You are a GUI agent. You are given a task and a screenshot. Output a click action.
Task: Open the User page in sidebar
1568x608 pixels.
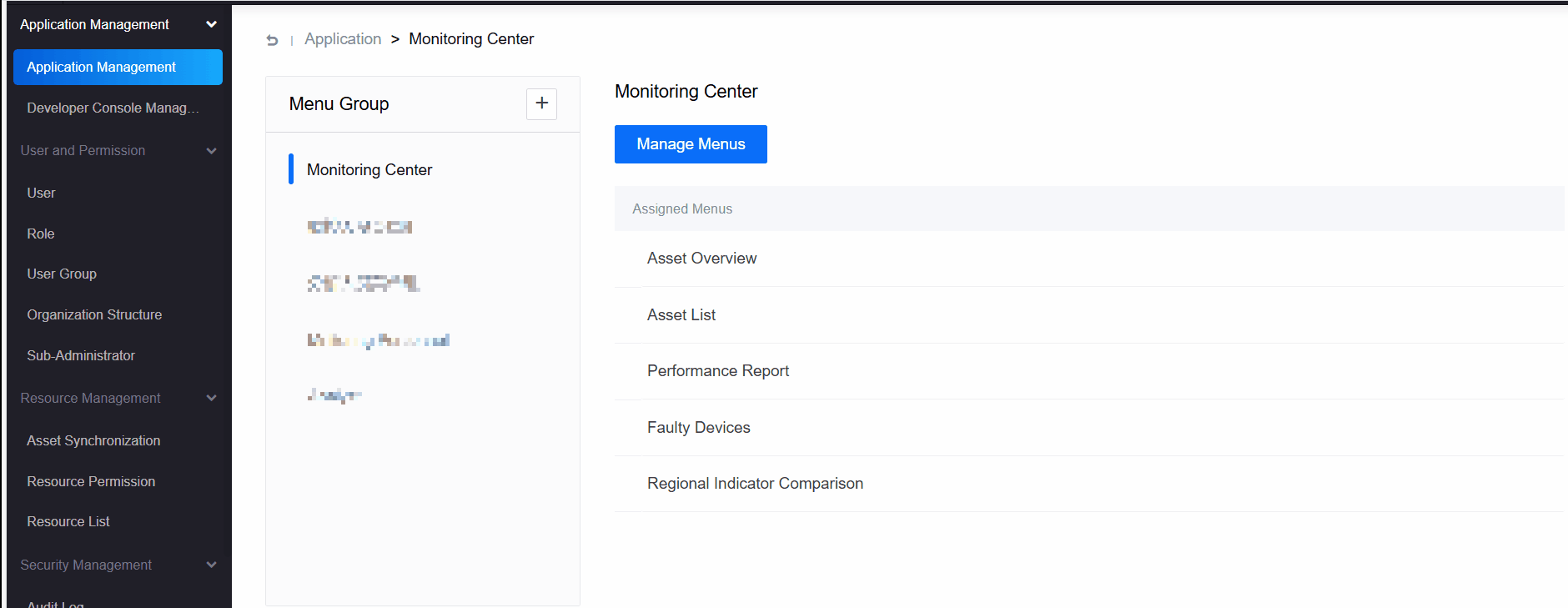point(41,193)
